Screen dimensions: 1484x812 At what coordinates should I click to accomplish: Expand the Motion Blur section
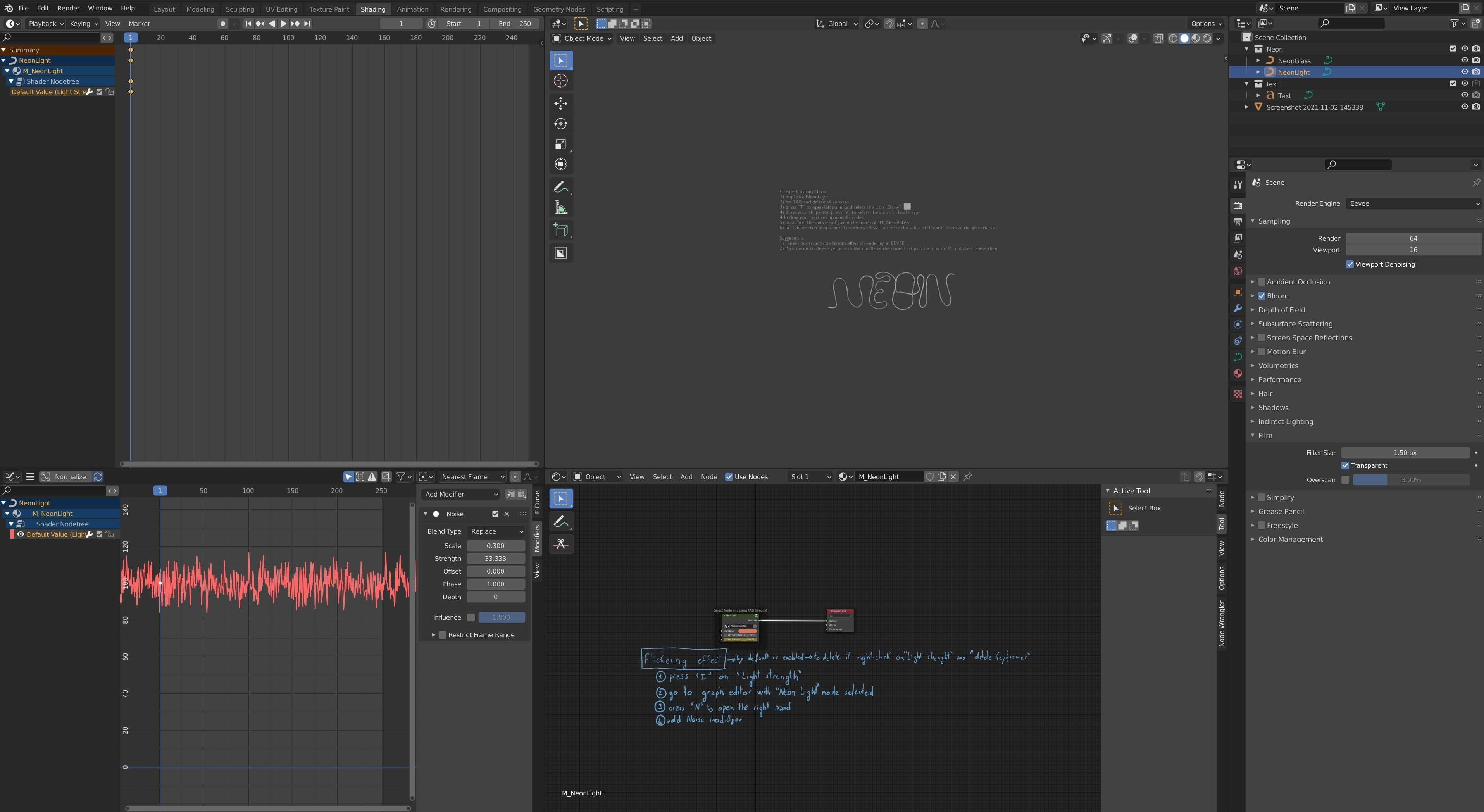click(1252, 351)
